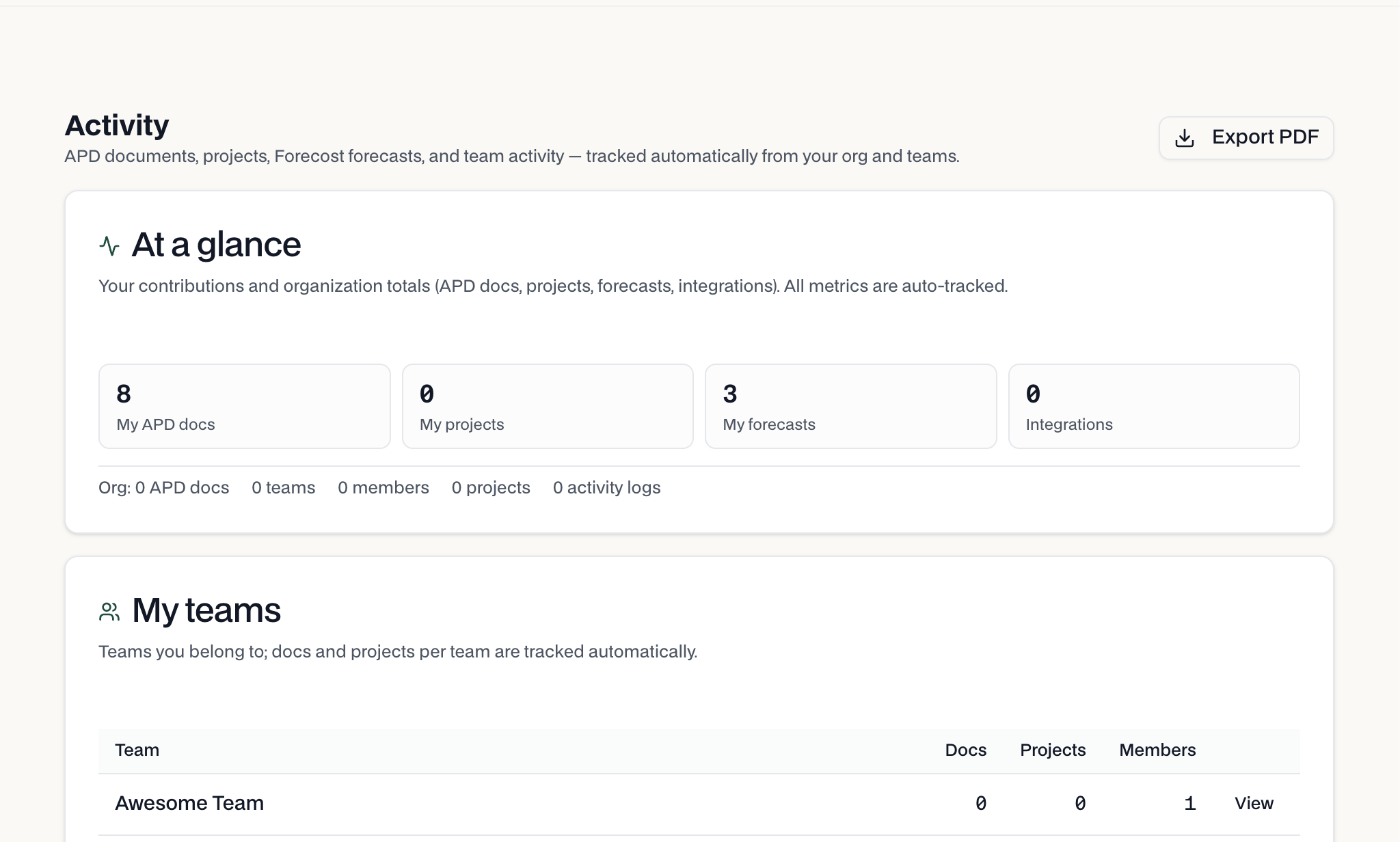The width and height of the screenshot is (1400, 842).
Task: View the Awesome Team details
Action: point(1254,803)
